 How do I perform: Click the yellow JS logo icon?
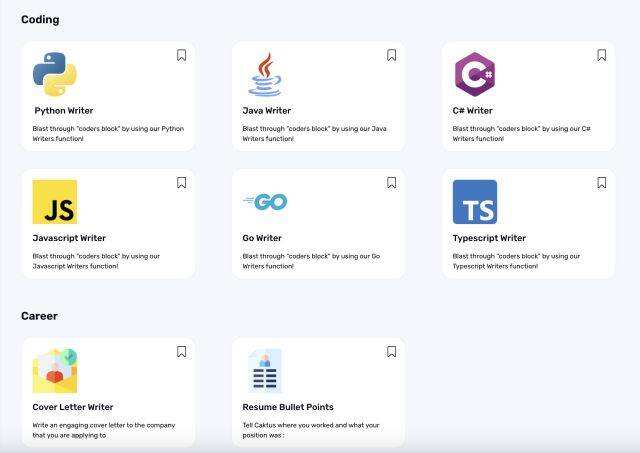click(x=54, y=202)
